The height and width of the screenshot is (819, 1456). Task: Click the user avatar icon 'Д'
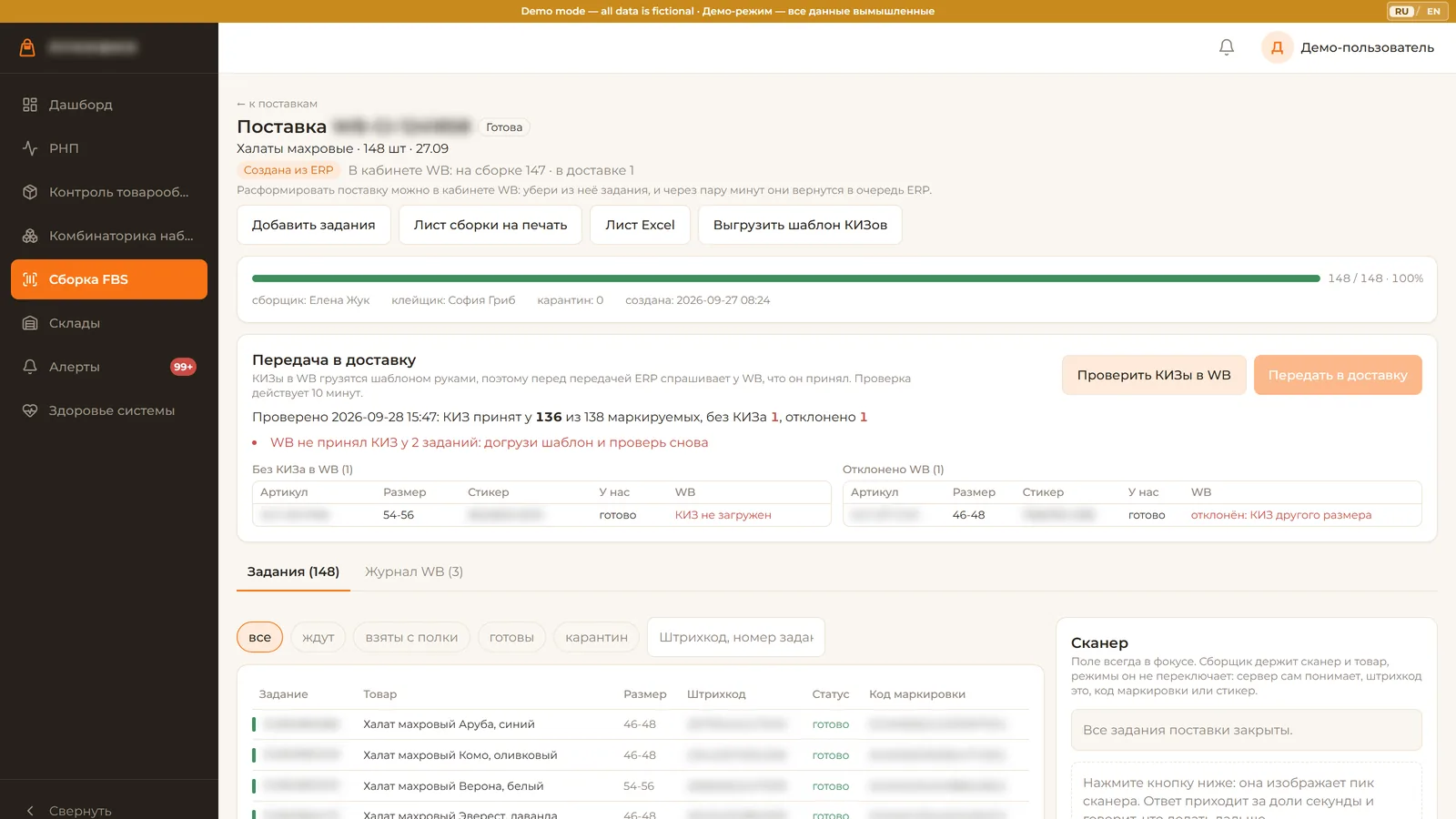1277,47
